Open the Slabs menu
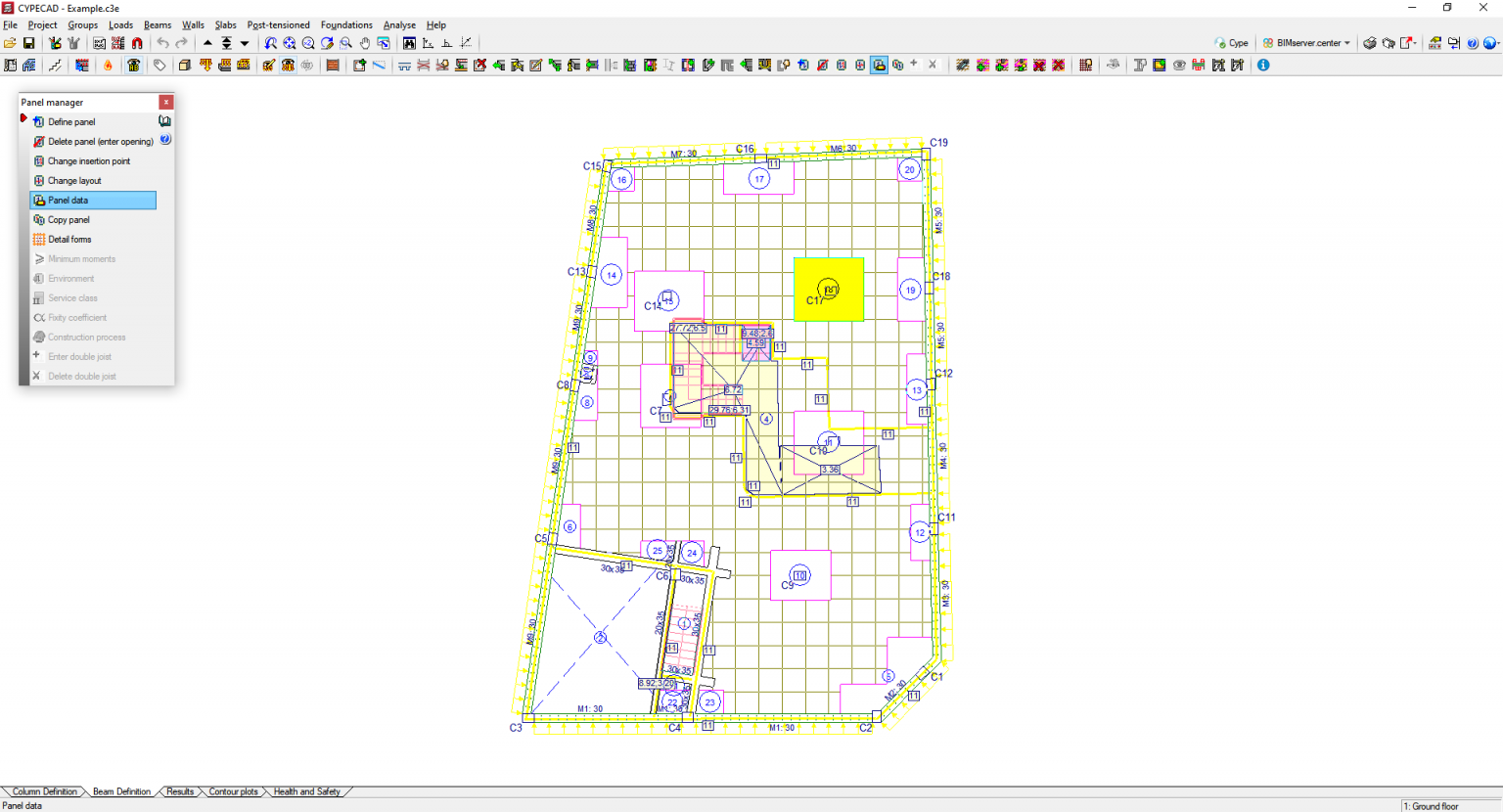The height and width of the screenshot is (812, 1503). click(225, 24)
